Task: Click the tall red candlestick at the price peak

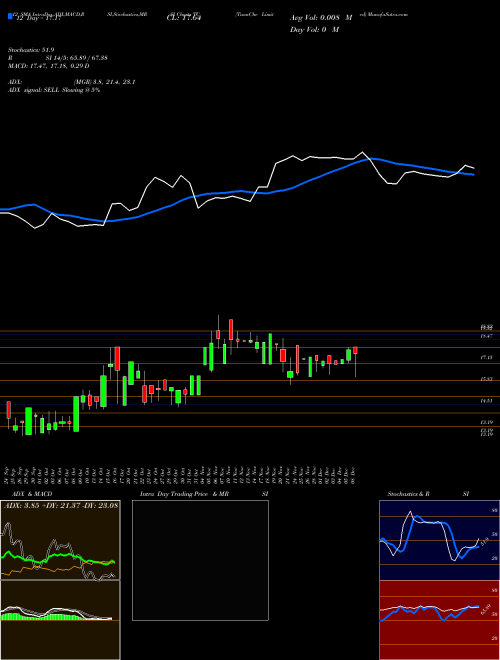Action: (x=231, y=329)
